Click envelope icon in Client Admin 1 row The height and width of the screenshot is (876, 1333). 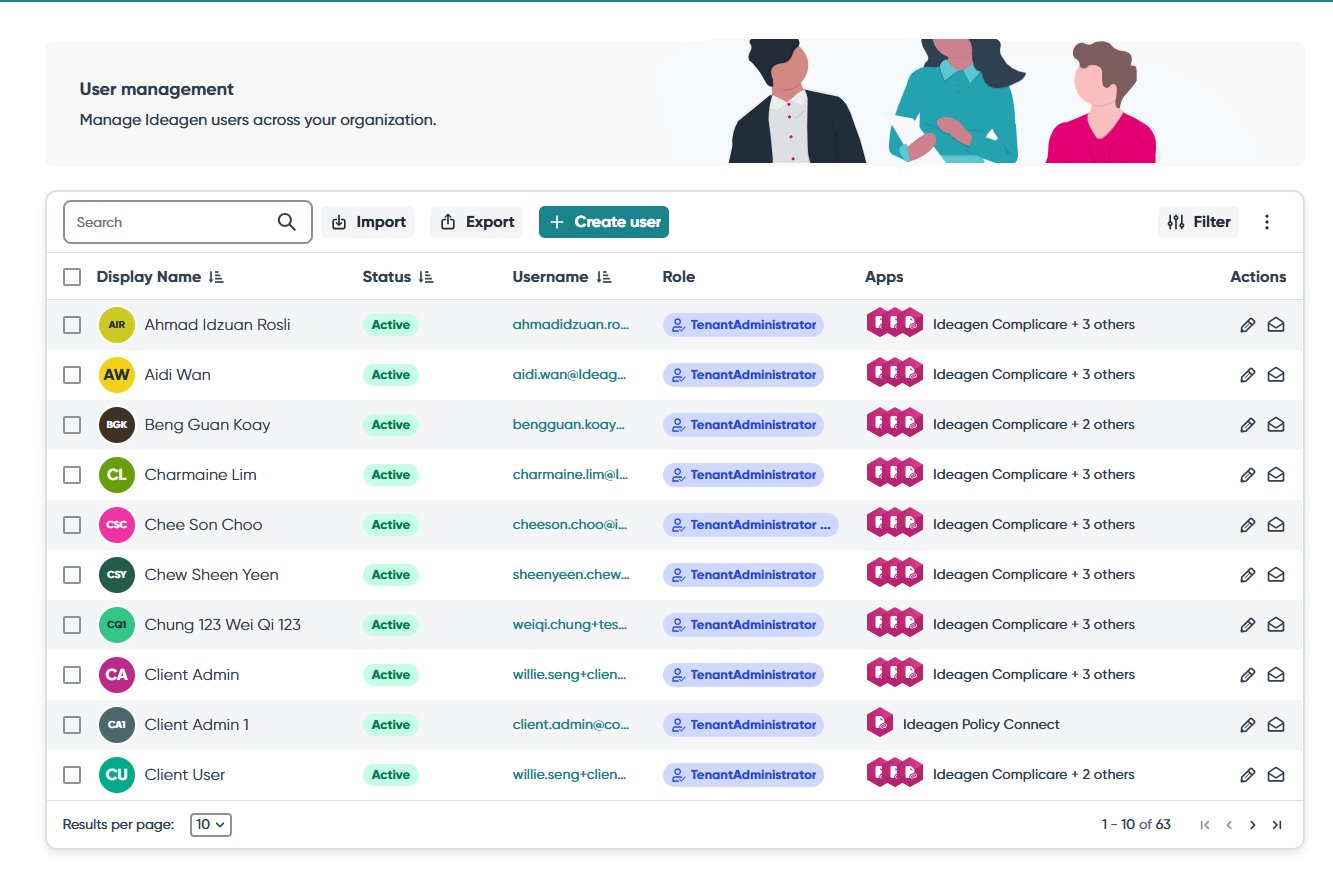tap(1276, 725)
